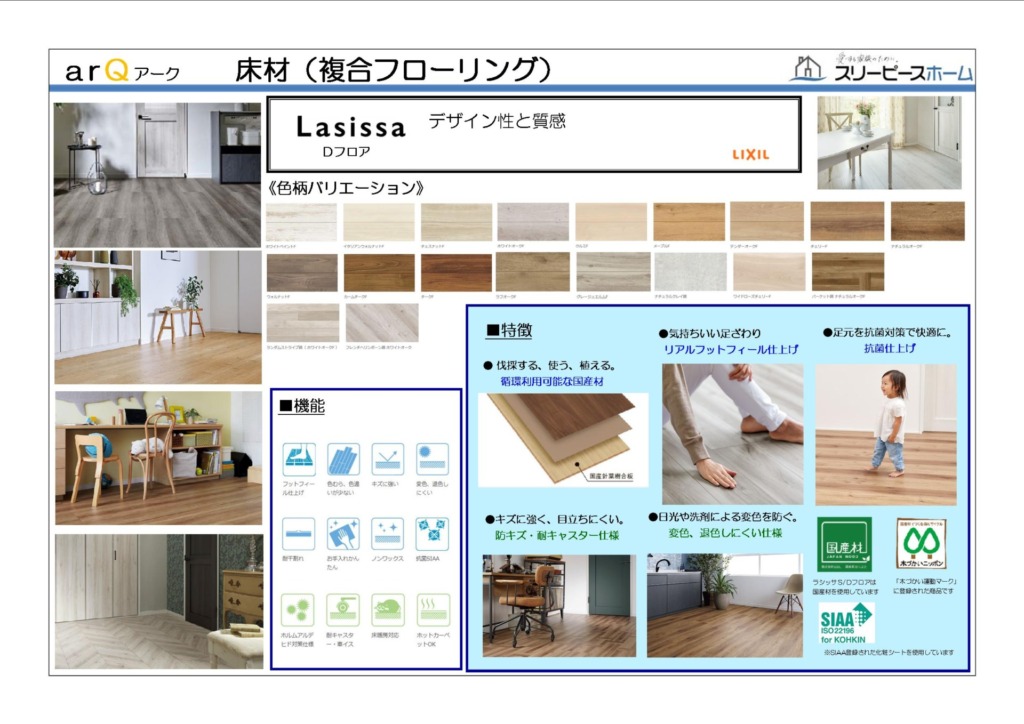Click the LIXIL brand logo
This screenshot has width=1024, height=724.
750,154
